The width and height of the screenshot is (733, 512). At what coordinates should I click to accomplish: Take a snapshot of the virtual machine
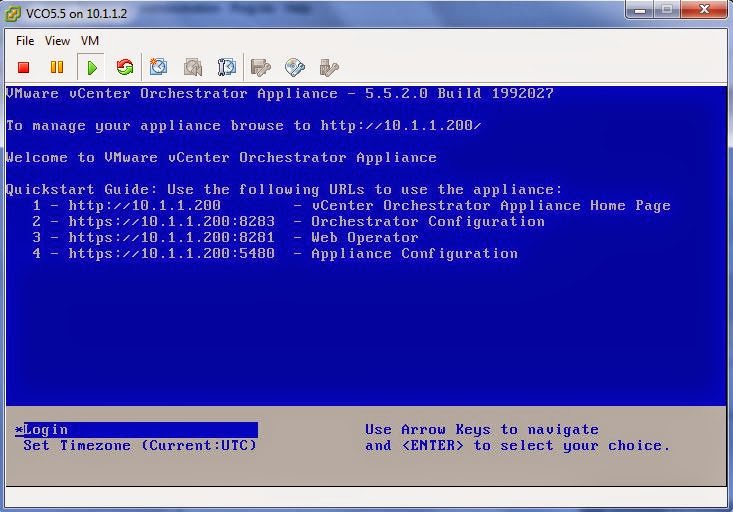(158, 67)
